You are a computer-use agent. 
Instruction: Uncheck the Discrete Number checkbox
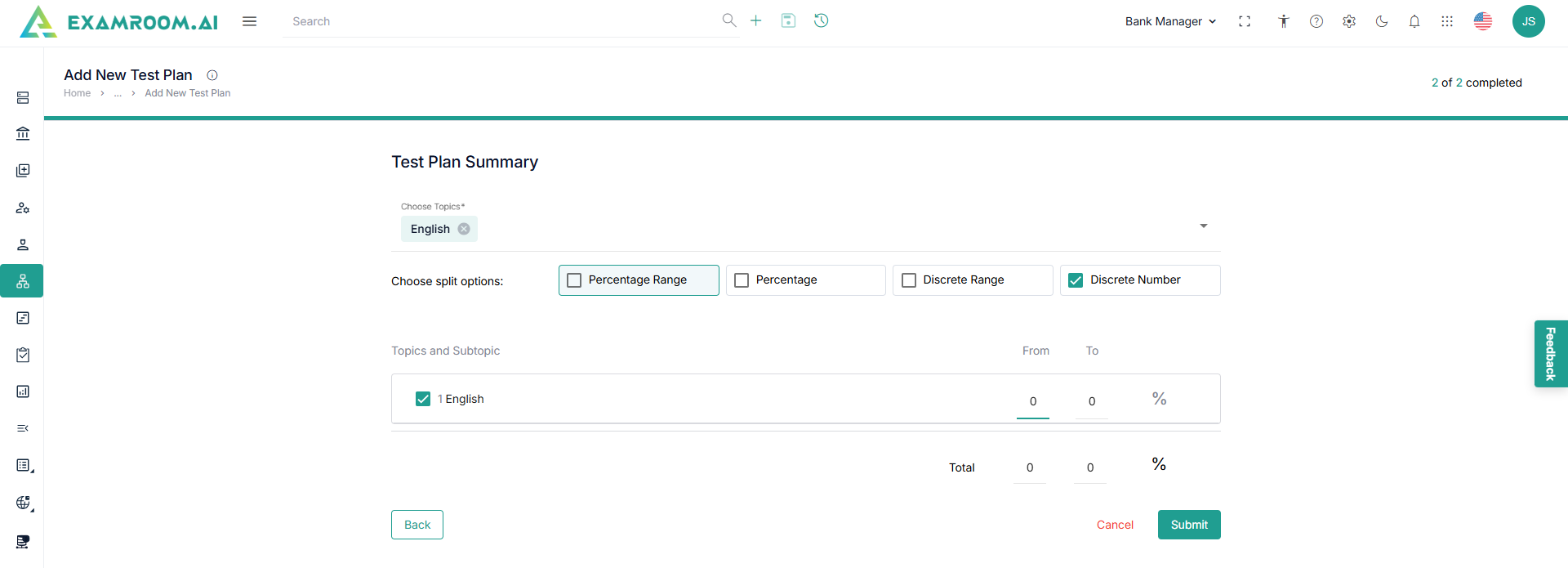tap(1076, 280)
